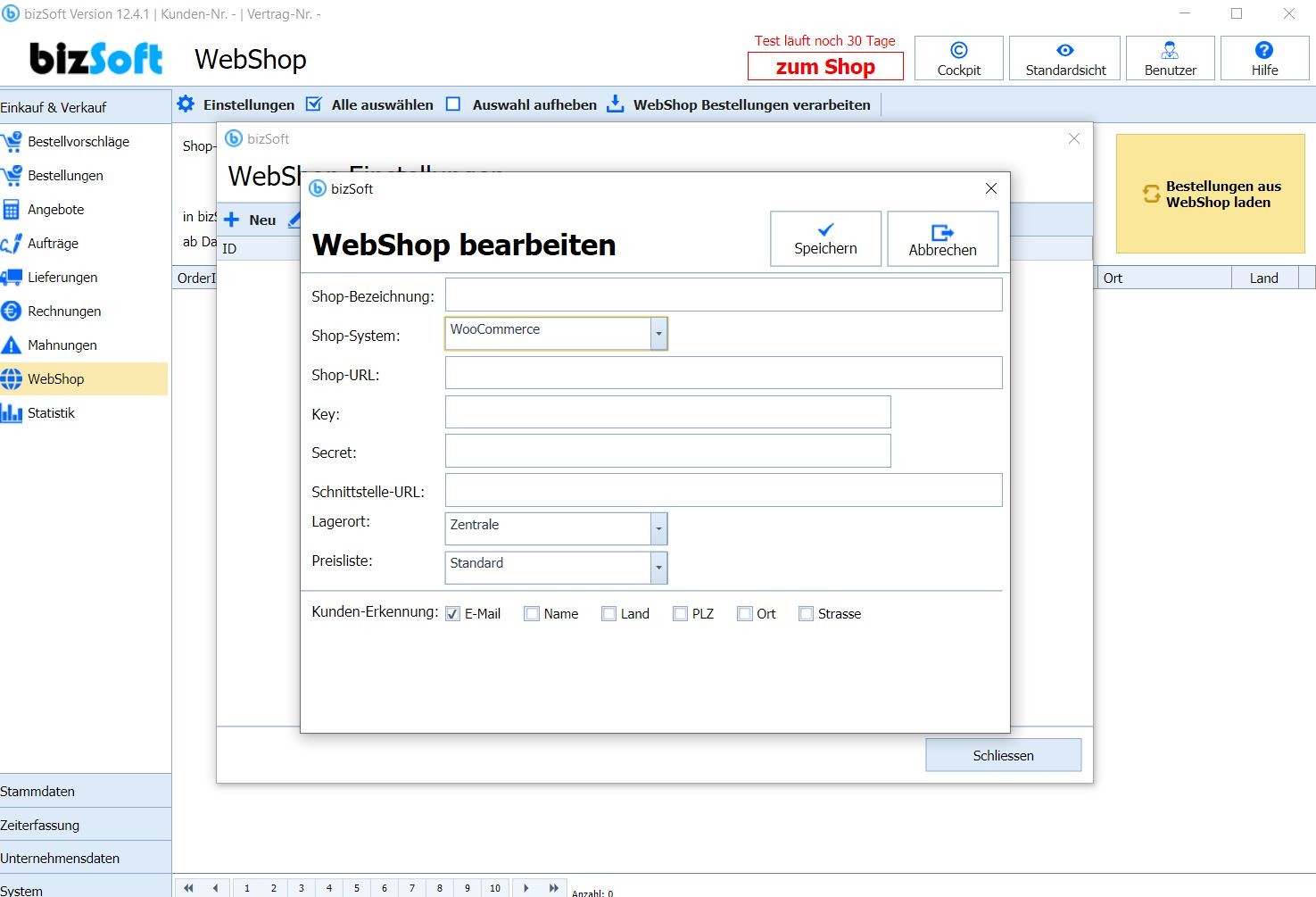The height and width of the screenshot is (897, 1316).
Task: Toggle Auswahl aufheben checkbox
Action: (x=453, y=104)
